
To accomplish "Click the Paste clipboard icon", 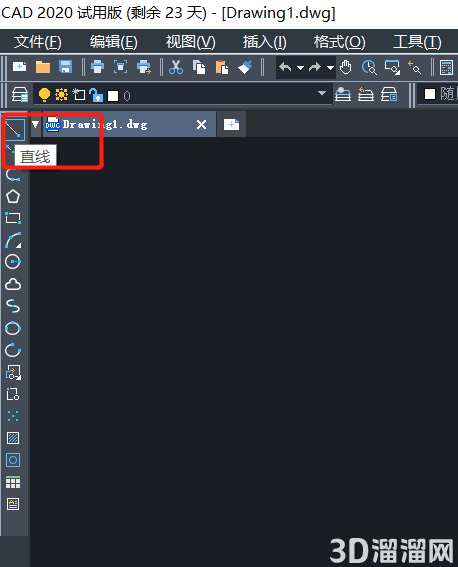I will [x=222, y=67].
